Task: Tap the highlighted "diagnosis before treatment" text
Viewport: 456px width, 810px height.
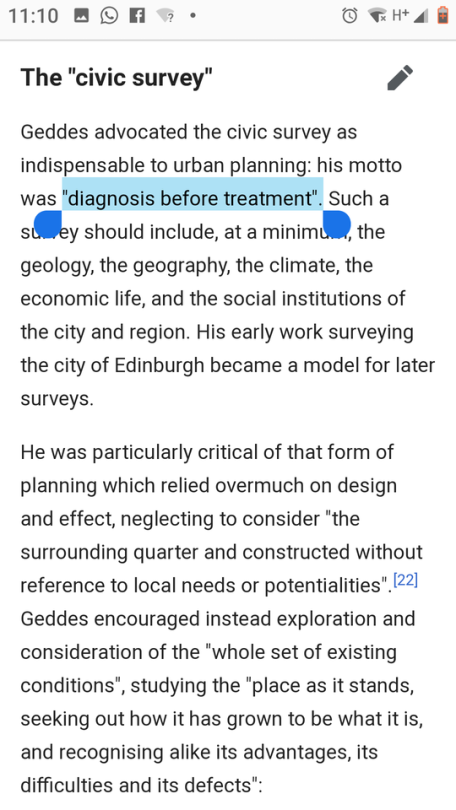Action: pos(192,199)
